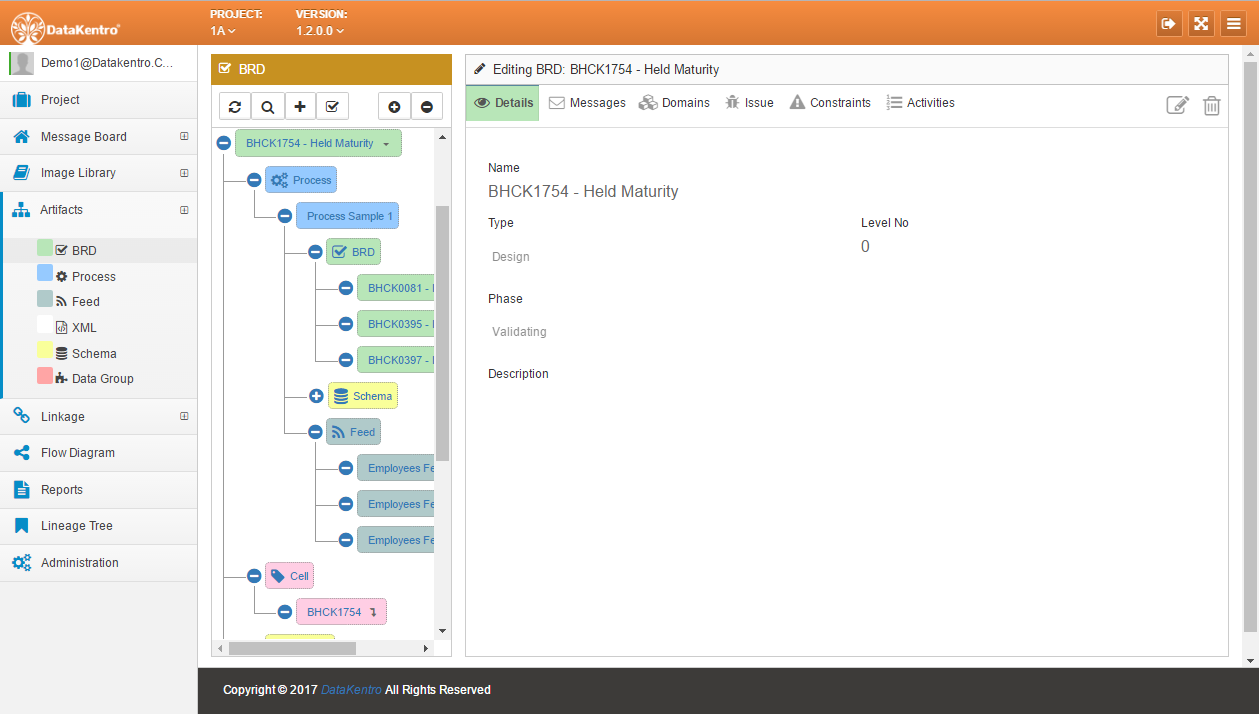
Task: Expand the Image Library plus icon
Action: click(x=184, y=173)
